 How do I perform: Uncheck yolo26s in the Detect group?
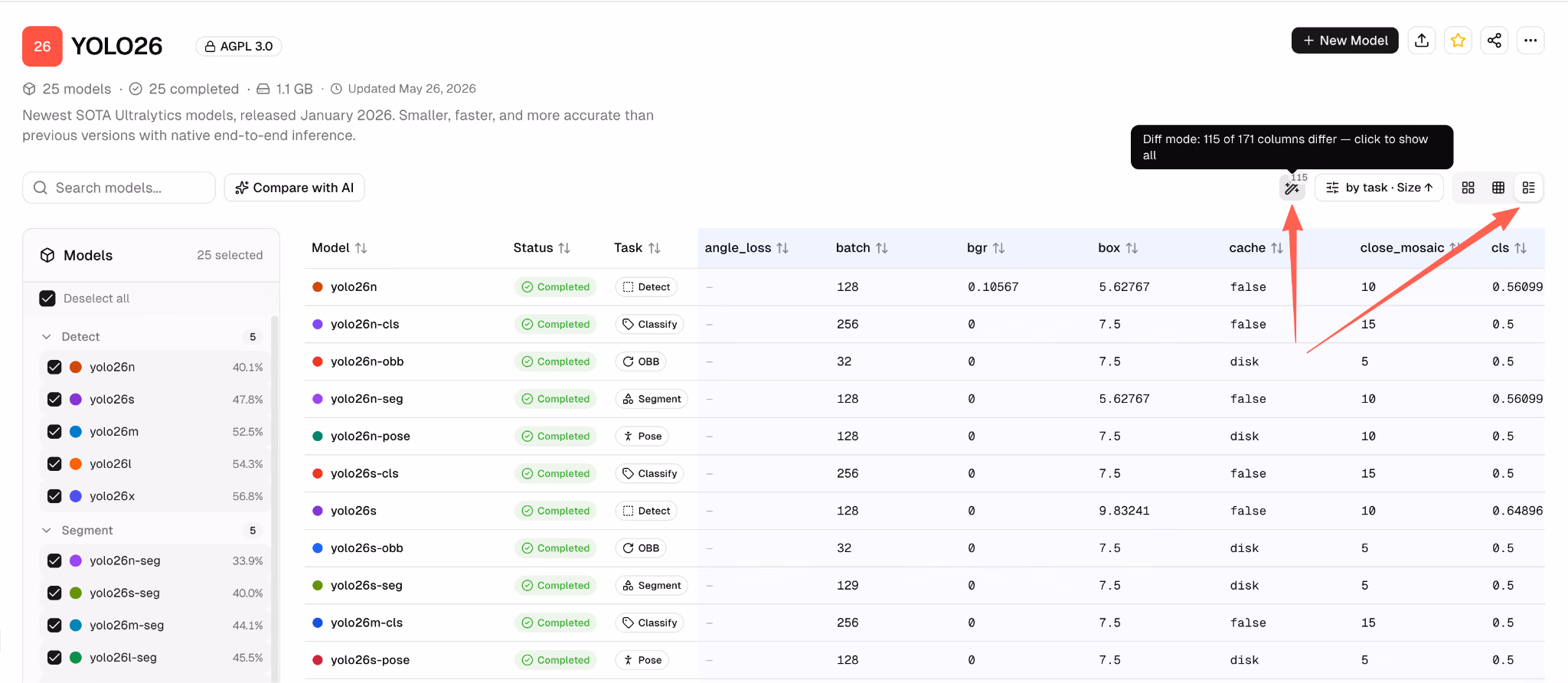[54, 399]
